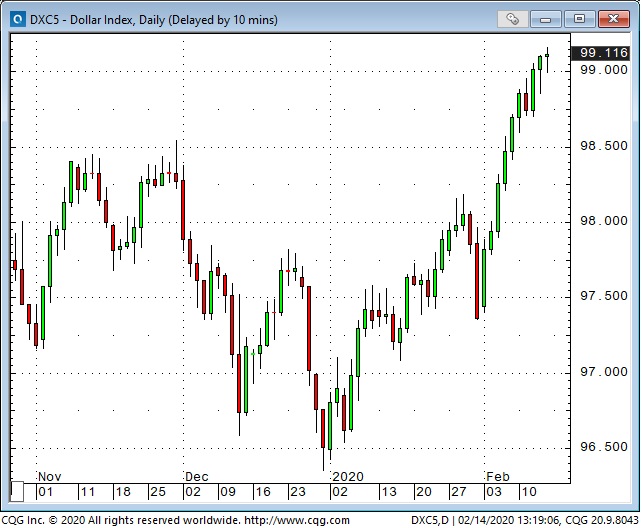Click the date label 27 on time axis
This screenshot has width=642, height=528.
click(x=459, y=492)
